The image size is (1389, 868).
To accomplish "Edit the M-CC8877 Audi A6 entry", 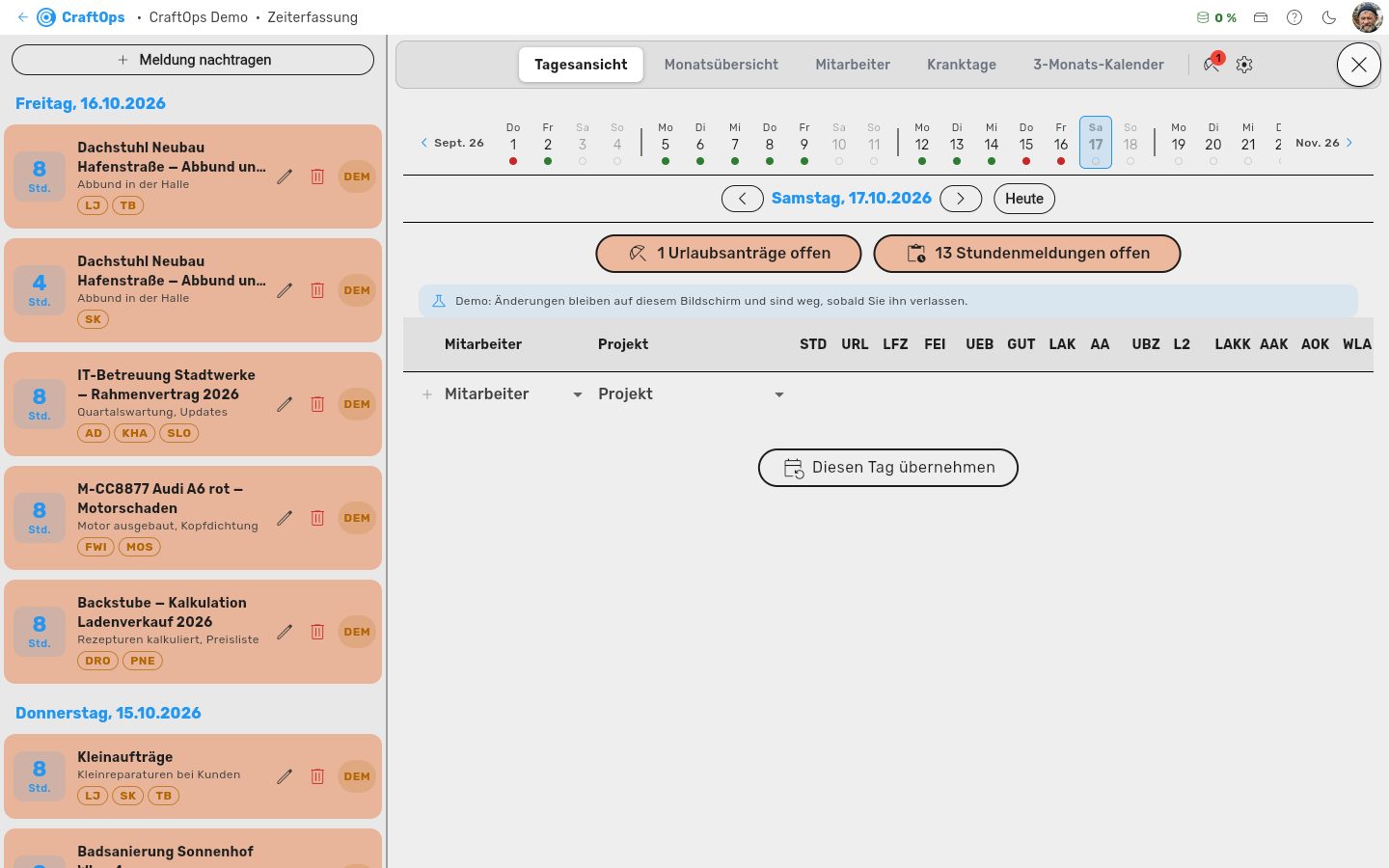I will [285, 518].
